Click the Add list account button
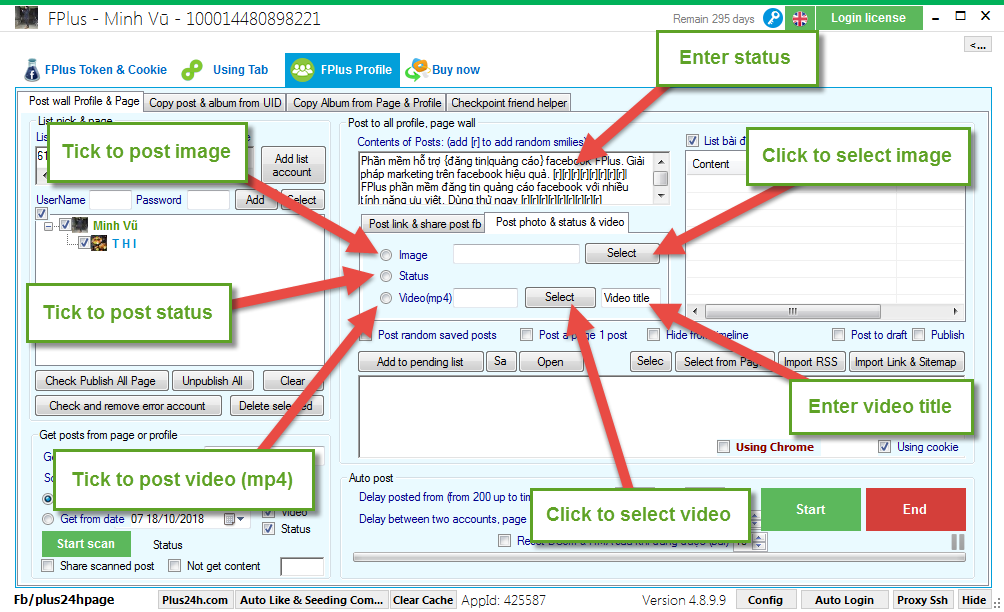This screenshot has height=612, width=1004. (293, 165)
